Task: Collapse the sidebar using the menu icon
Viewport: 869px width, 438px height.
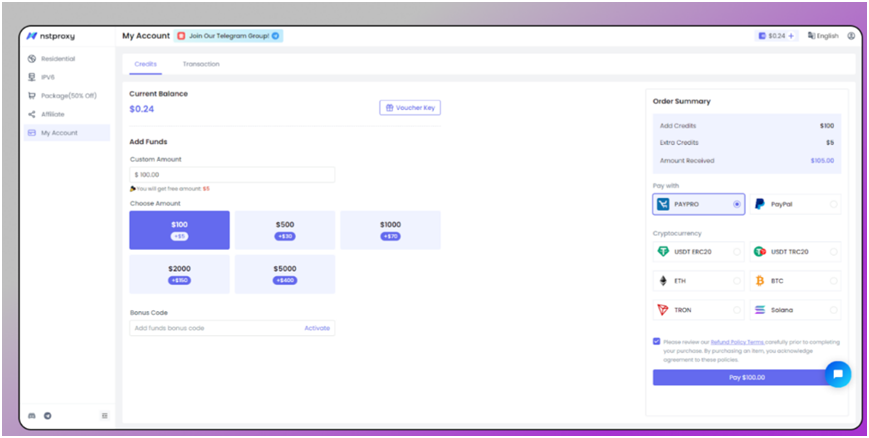Action: (x=105, y=415)
